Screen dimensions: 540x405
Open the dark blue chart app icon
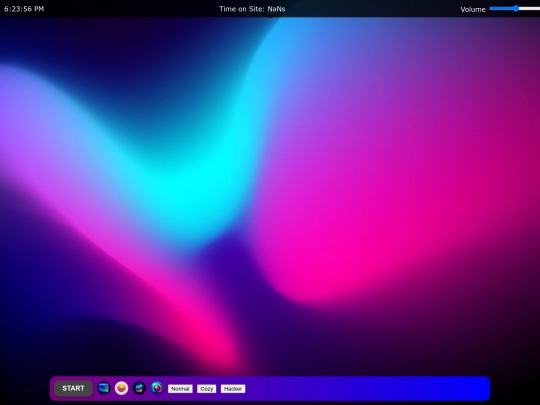click(139, 388)
